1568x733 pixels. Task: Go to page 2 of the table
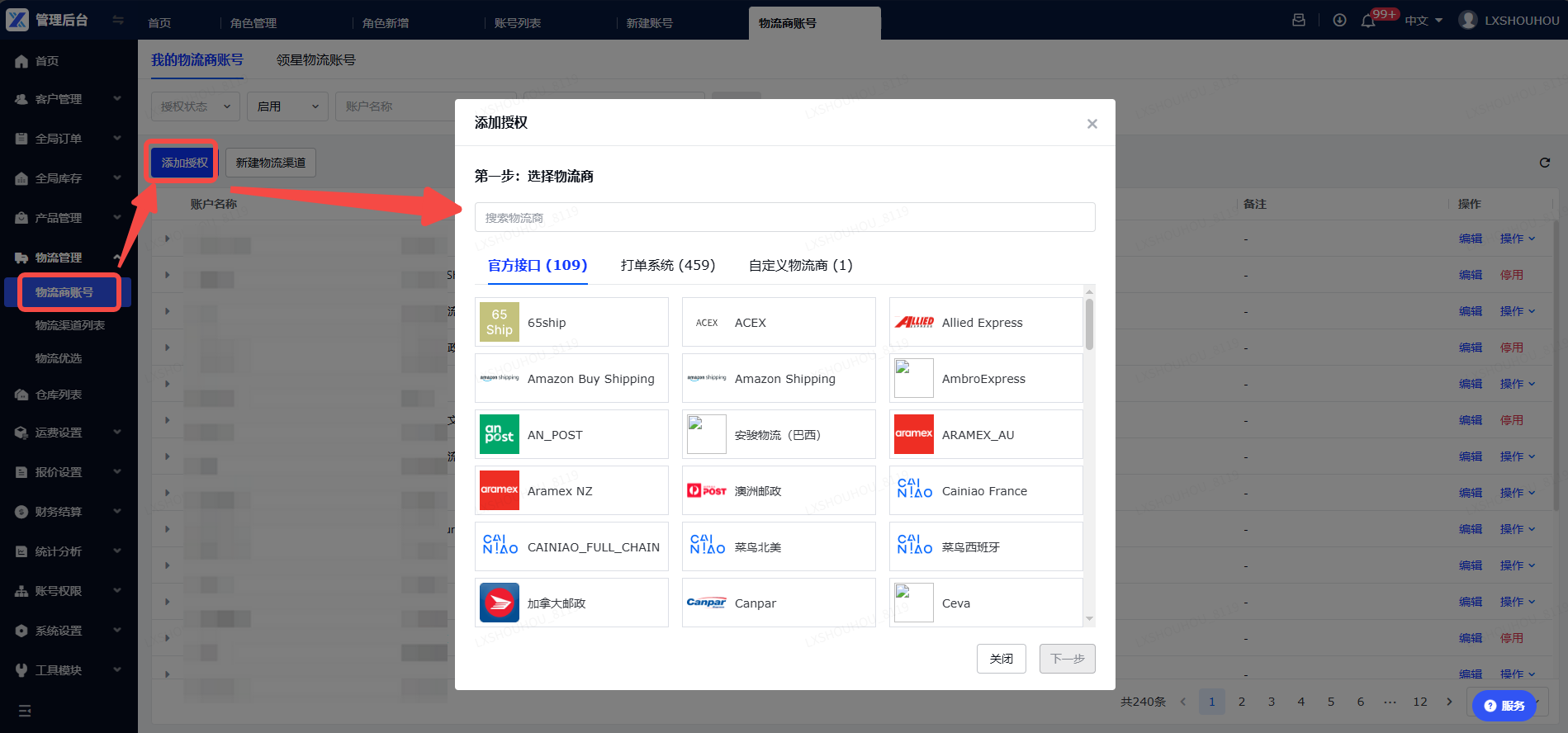pos(1242,702)
